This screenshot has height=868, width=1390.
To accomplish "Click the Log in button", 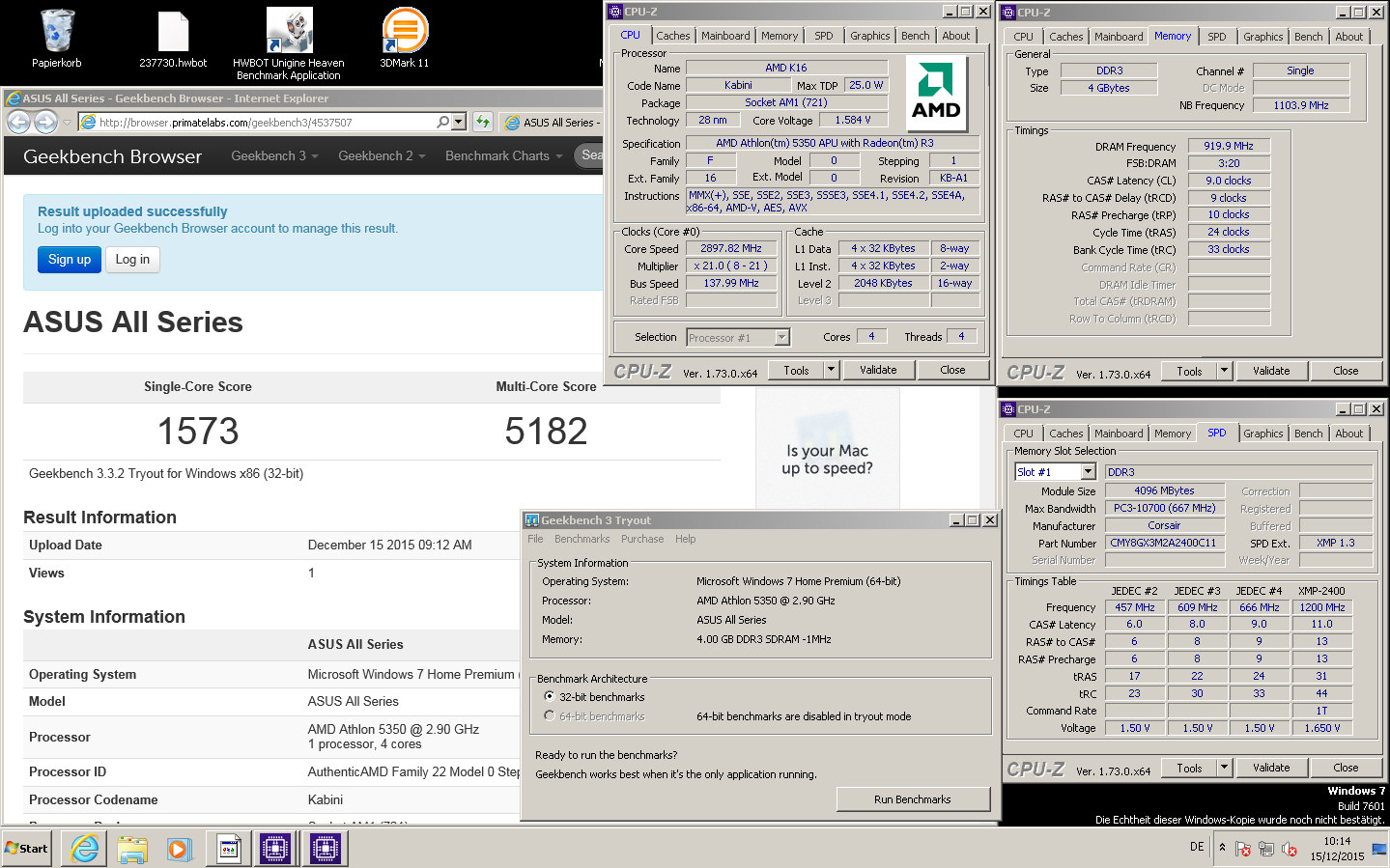I will 132,259.
